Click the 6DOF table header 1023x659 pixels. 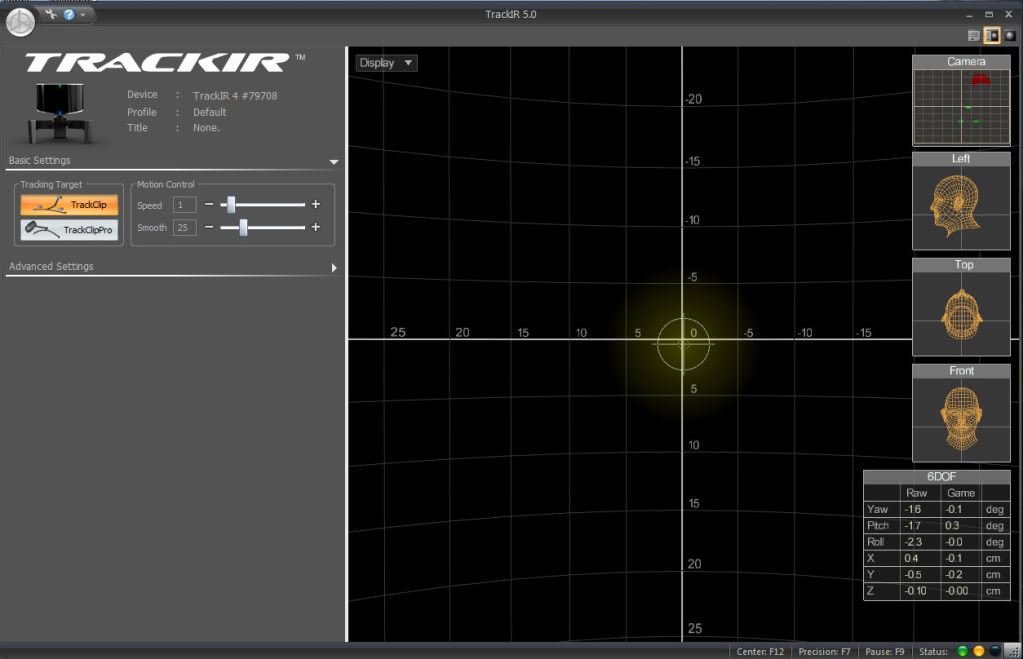click(937, 477)
